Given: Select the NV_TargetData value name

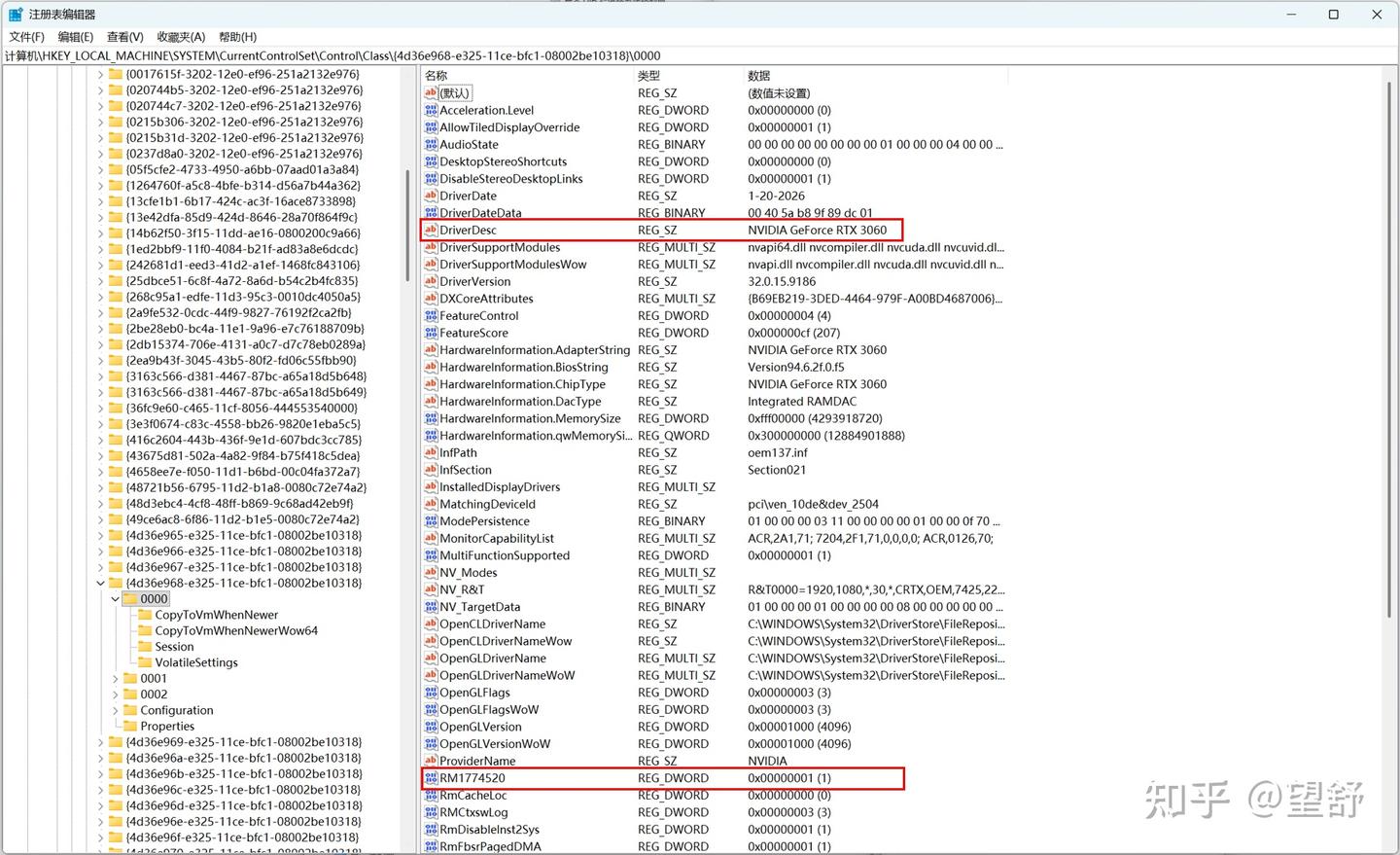Looking at the screenshot, I should 480,607.
